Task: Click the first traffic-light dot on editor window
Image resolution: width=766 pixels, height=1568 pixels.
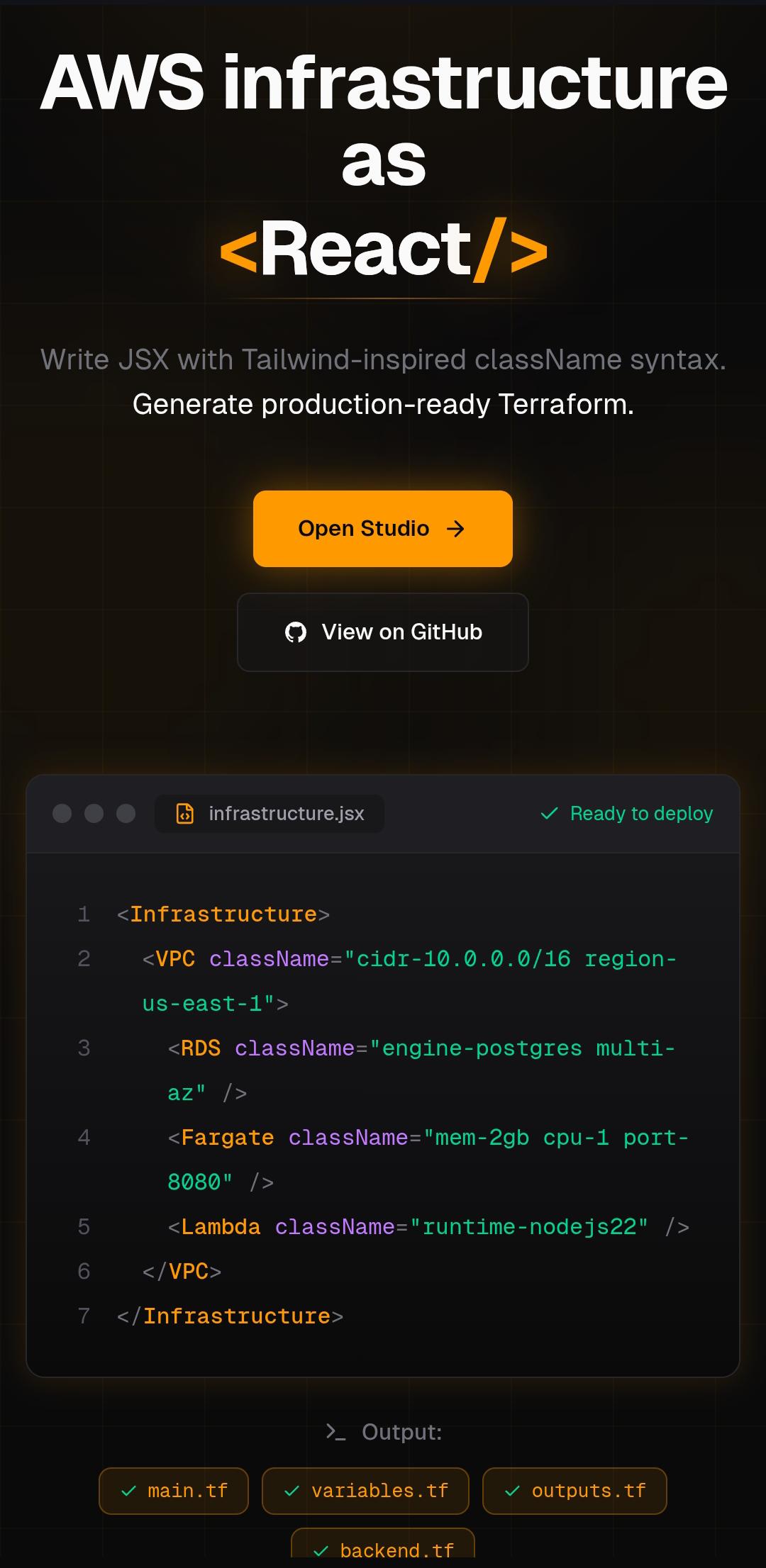Action: pos(62,814)
